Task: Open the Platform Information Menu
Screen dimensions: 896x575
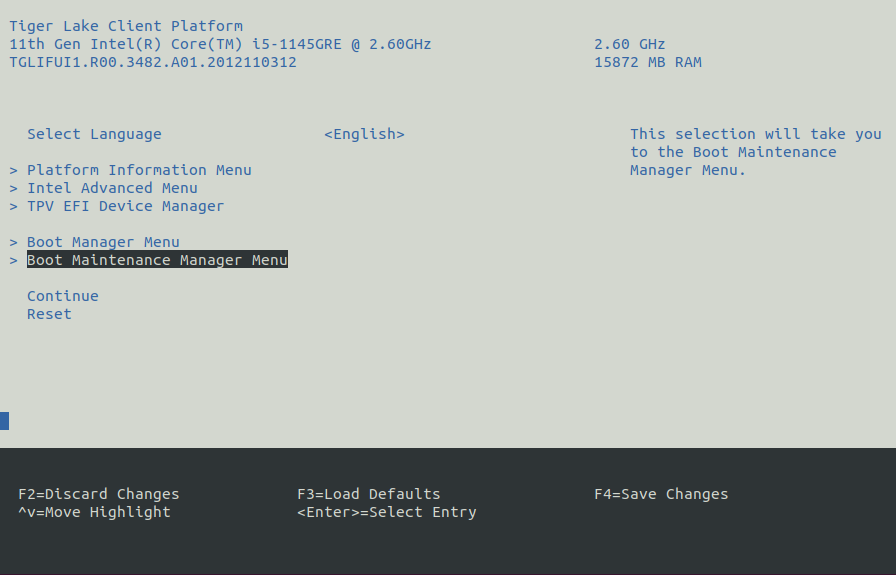Action: 139,170
